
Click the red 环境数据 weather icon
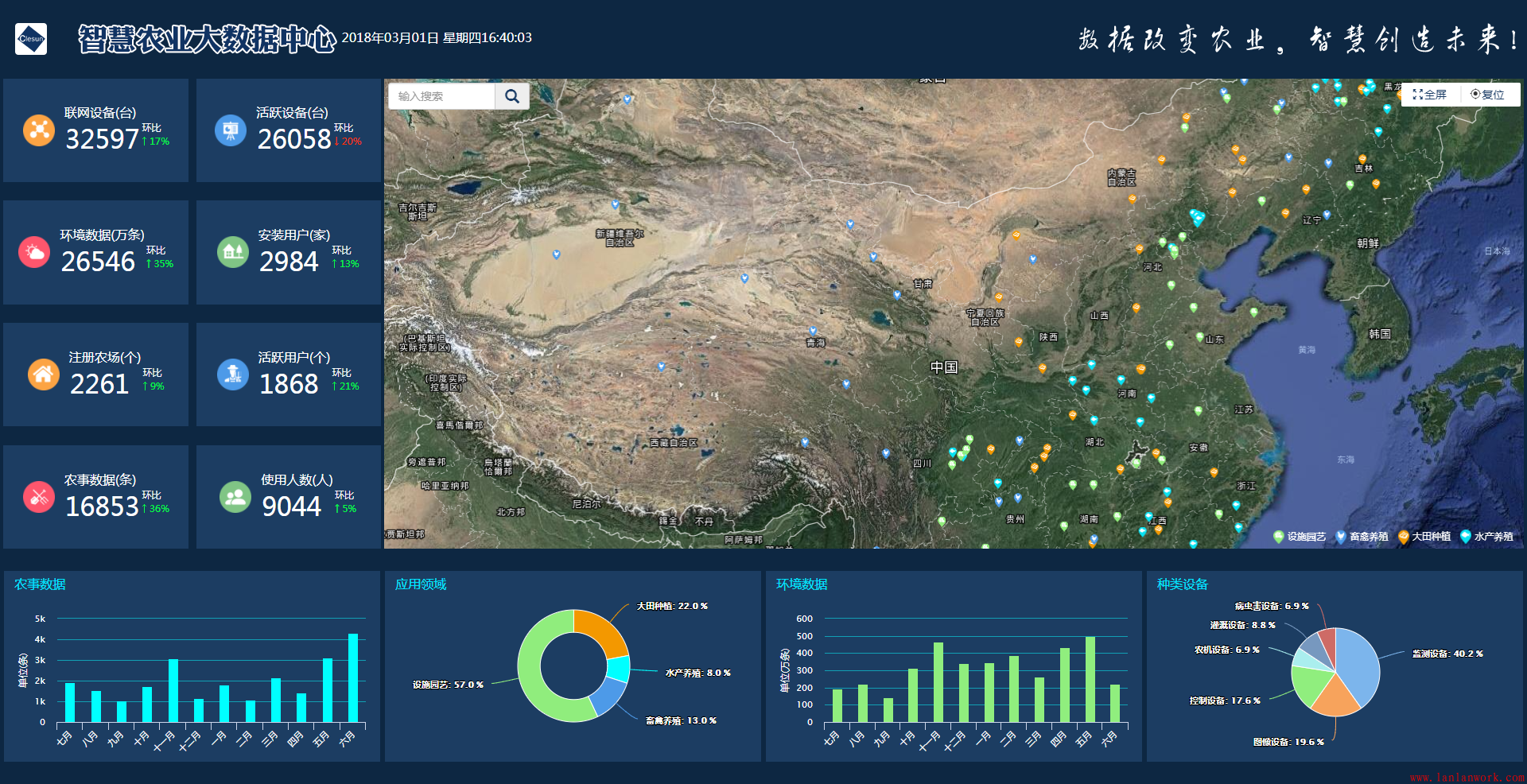pyautogui.click(x=34, y=252)
